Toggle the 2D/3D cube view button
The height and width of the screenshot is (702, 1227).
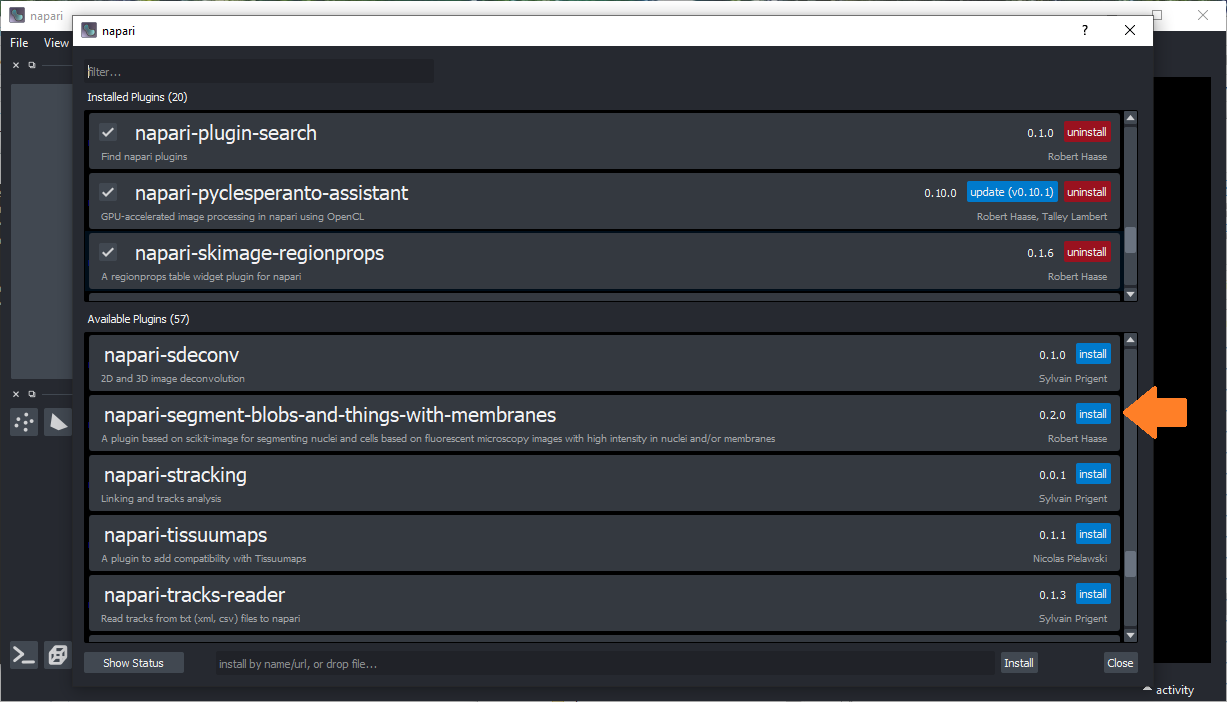click(x=57, y=655)
